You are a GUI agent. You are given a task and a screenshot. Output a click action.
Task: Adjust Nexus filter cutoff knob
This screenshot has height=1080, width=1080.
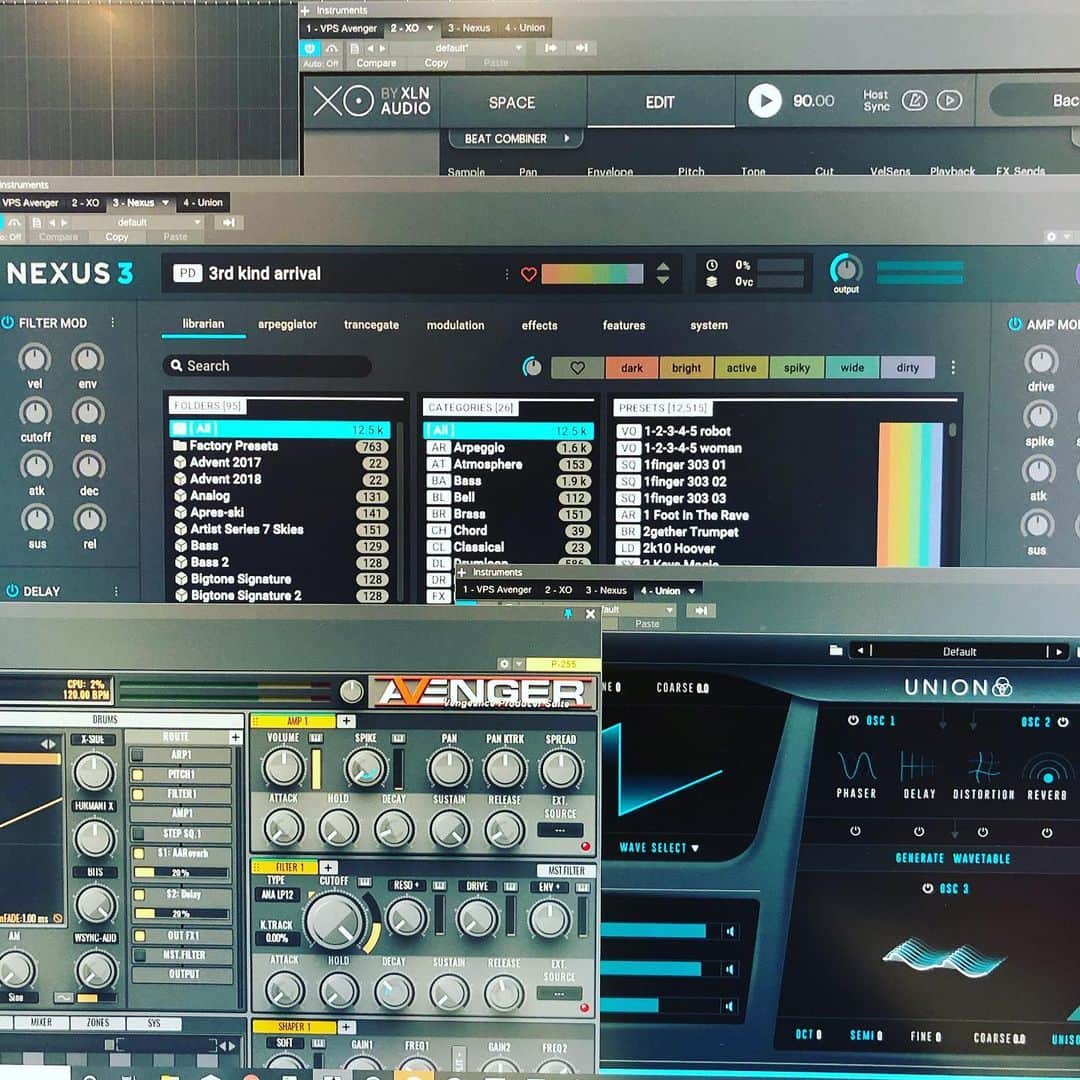click(35, 411)
